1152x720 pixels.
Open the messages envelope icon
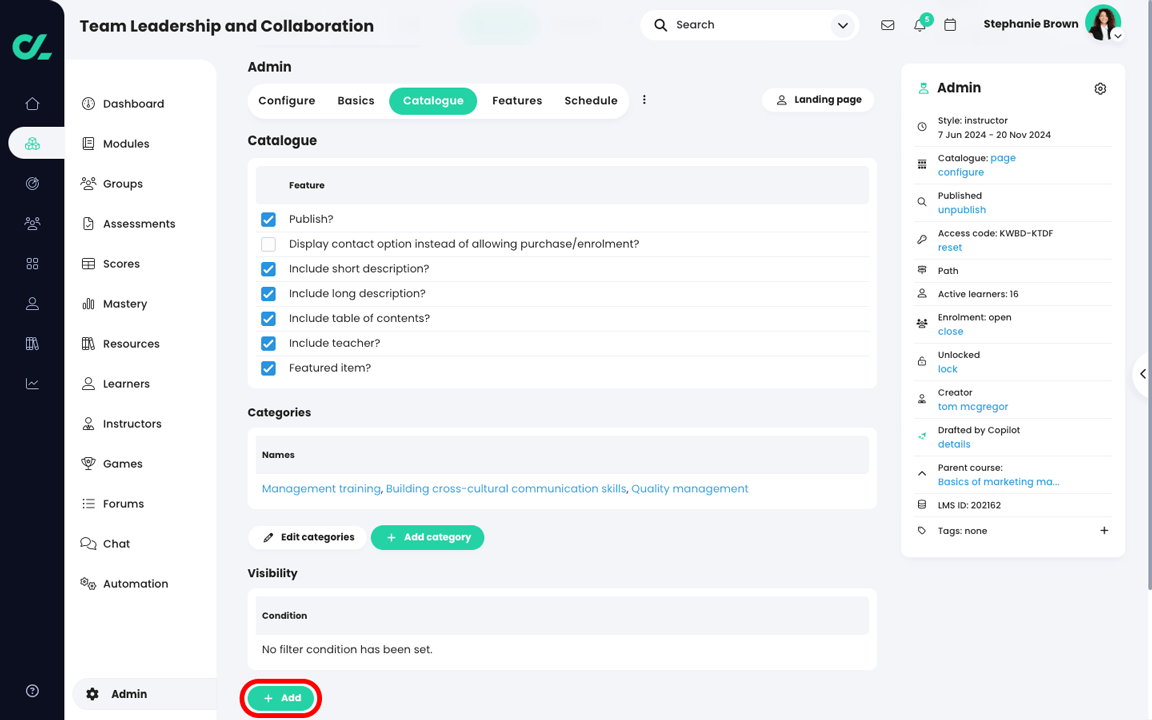(x=888, y=25)
